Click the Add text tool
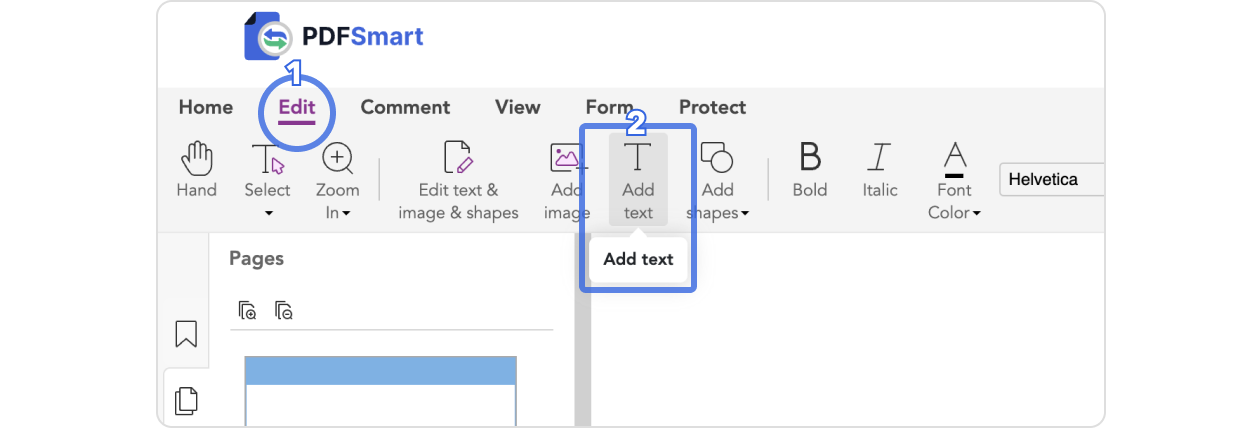The height and width of the screenshot is (428, 1256). [x=638, y=180]
